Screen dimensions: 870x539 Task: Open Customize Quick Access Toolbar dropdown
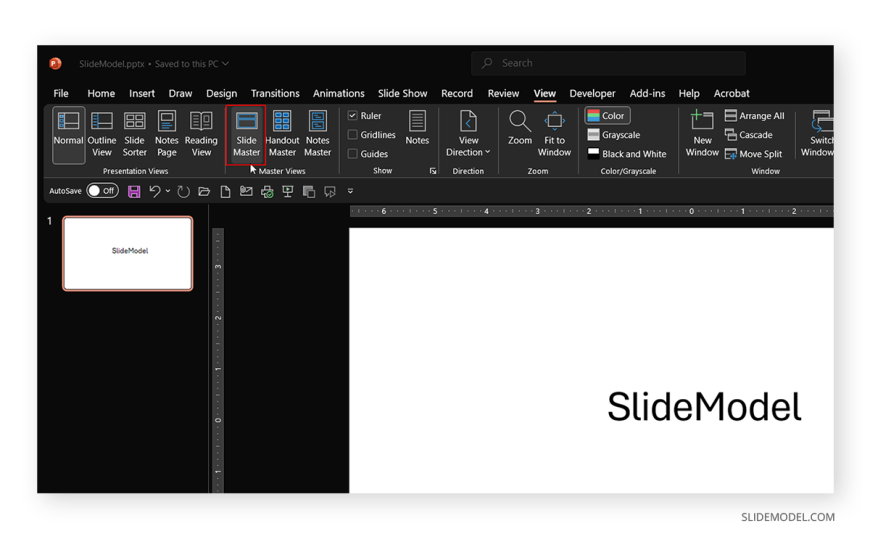[x=350, y=192]
